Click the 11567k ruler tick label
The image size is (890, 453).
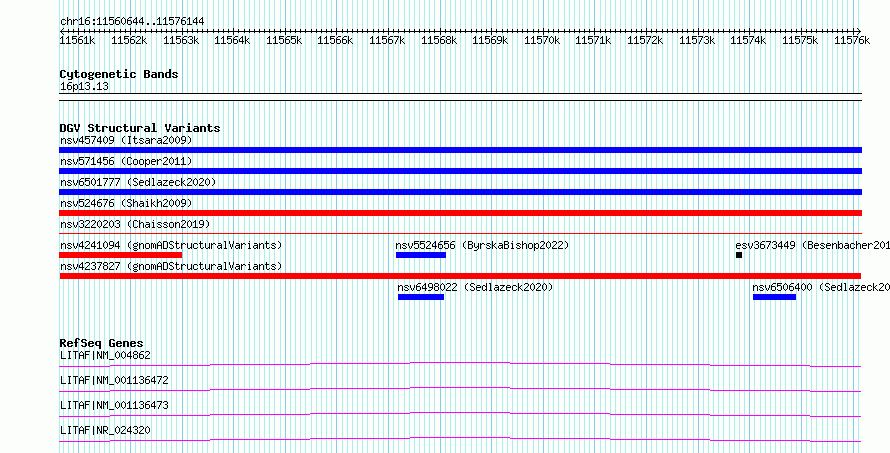click(387, 40)
